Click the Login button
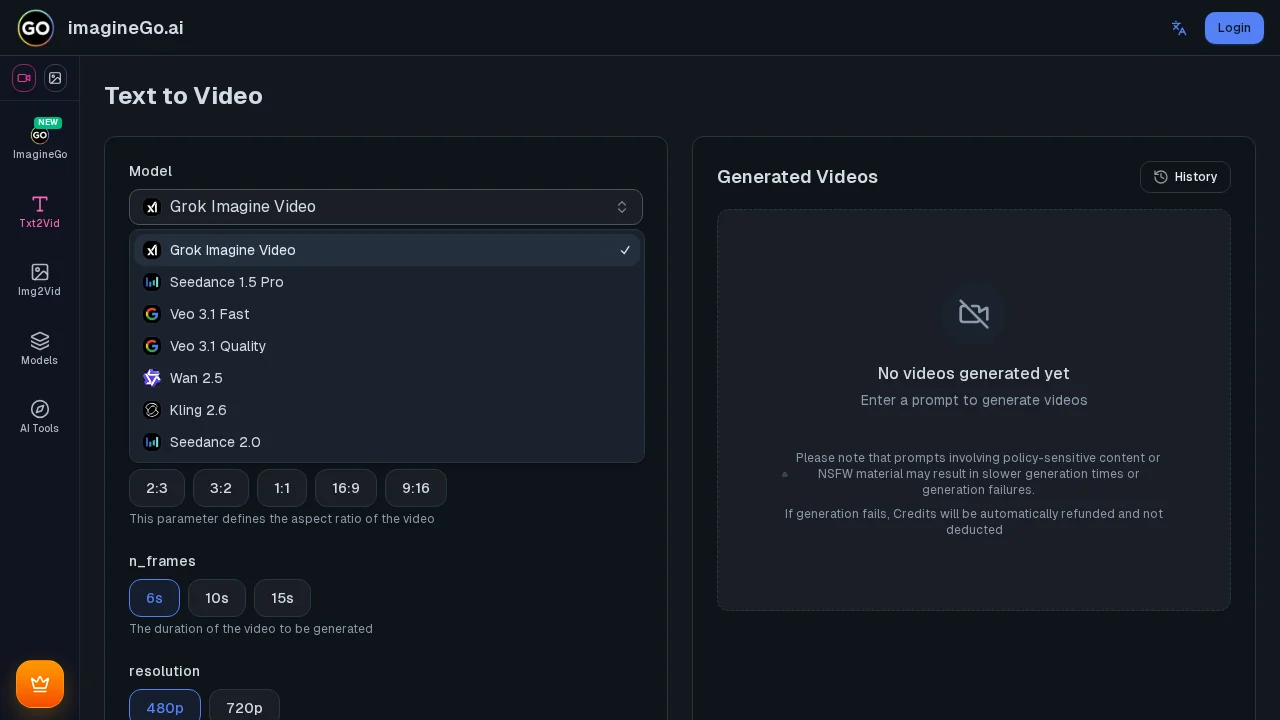Image resolution: width=1280 pixels, height=720 pixels. [x=1234, y=28]
